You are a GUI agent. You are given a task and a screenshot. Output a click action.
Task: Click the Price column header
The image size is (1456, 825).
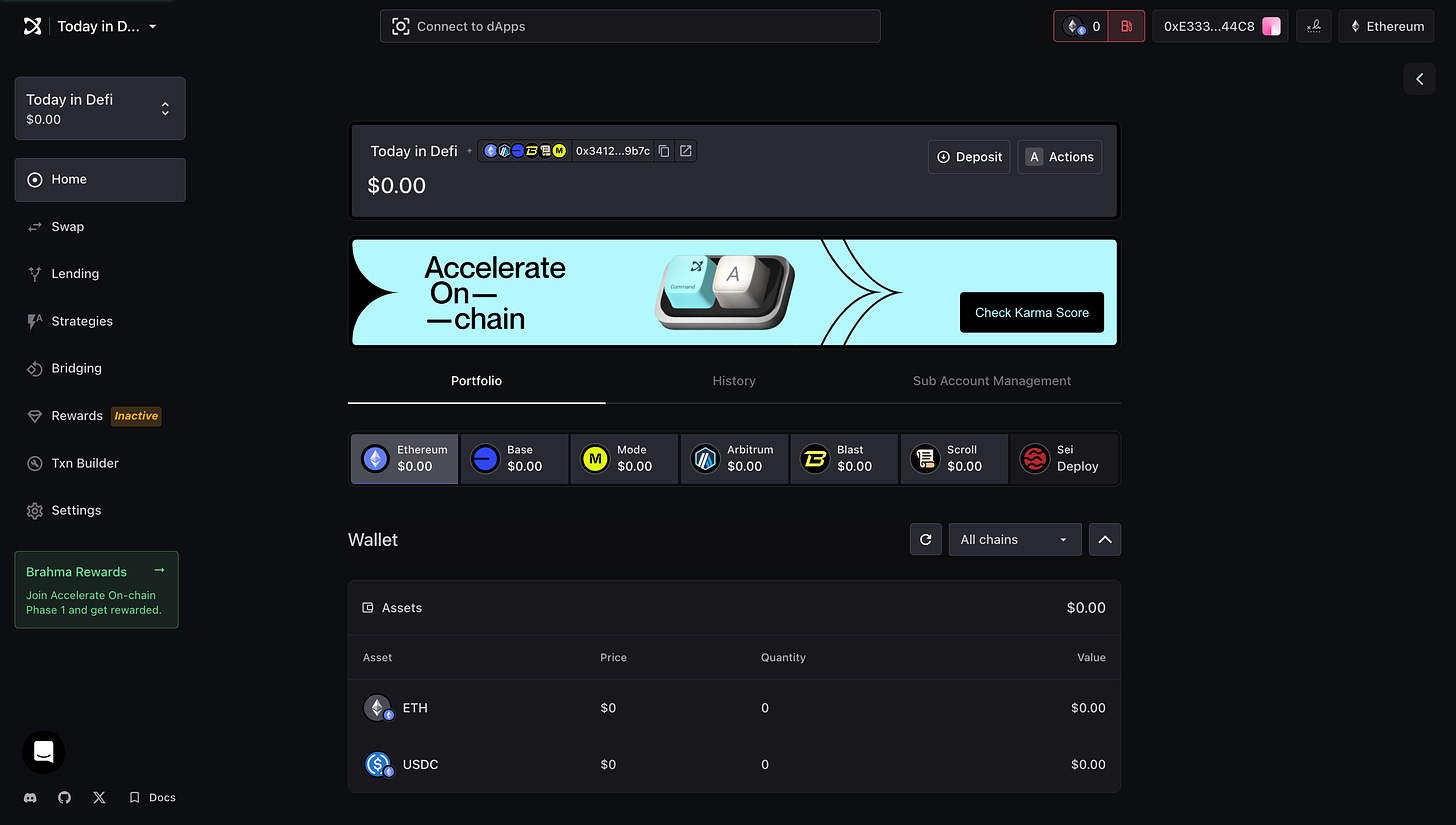pyautogui.click(x=613, y=657)
